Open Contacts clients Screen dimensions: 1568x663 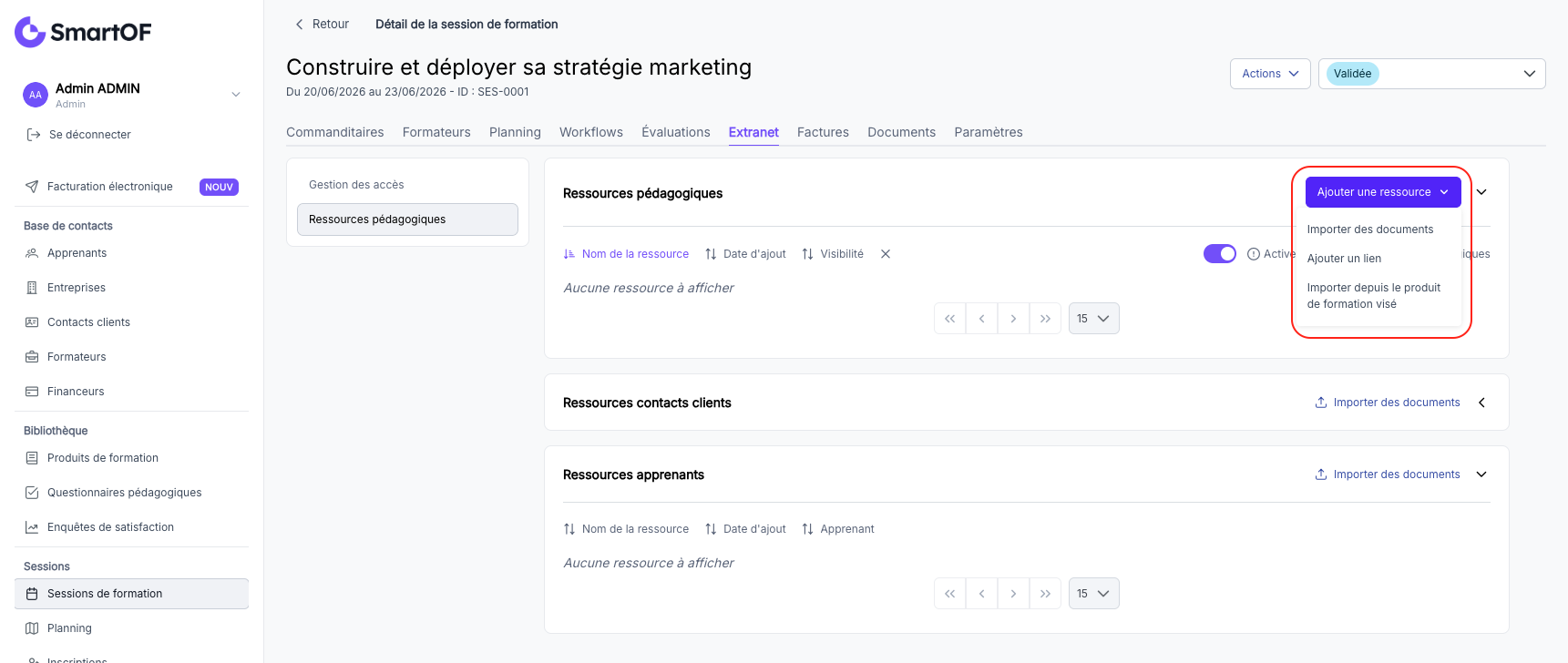pyautogui.click(x=88, y=322)
